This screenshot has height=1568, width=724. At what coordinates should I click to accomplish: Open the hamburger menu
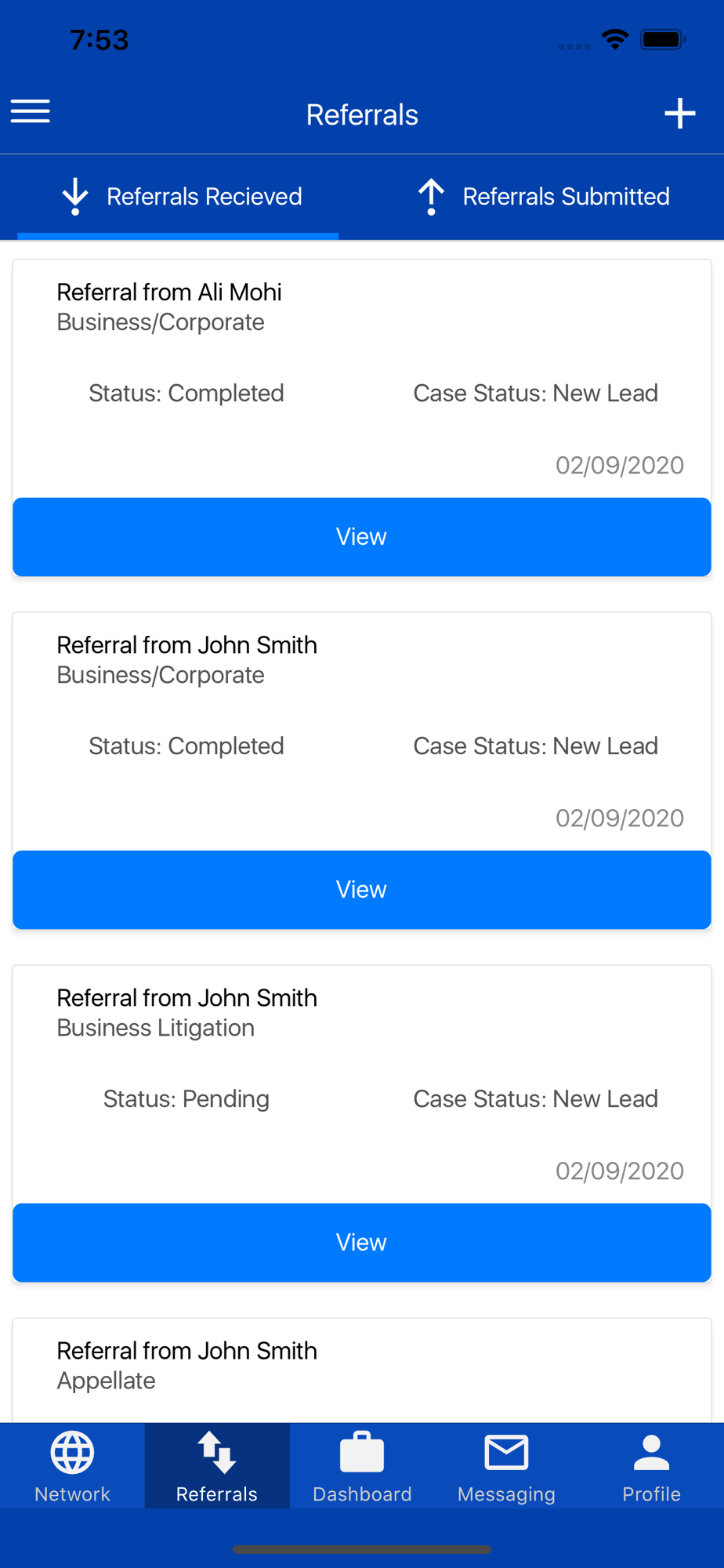point(31,111)
